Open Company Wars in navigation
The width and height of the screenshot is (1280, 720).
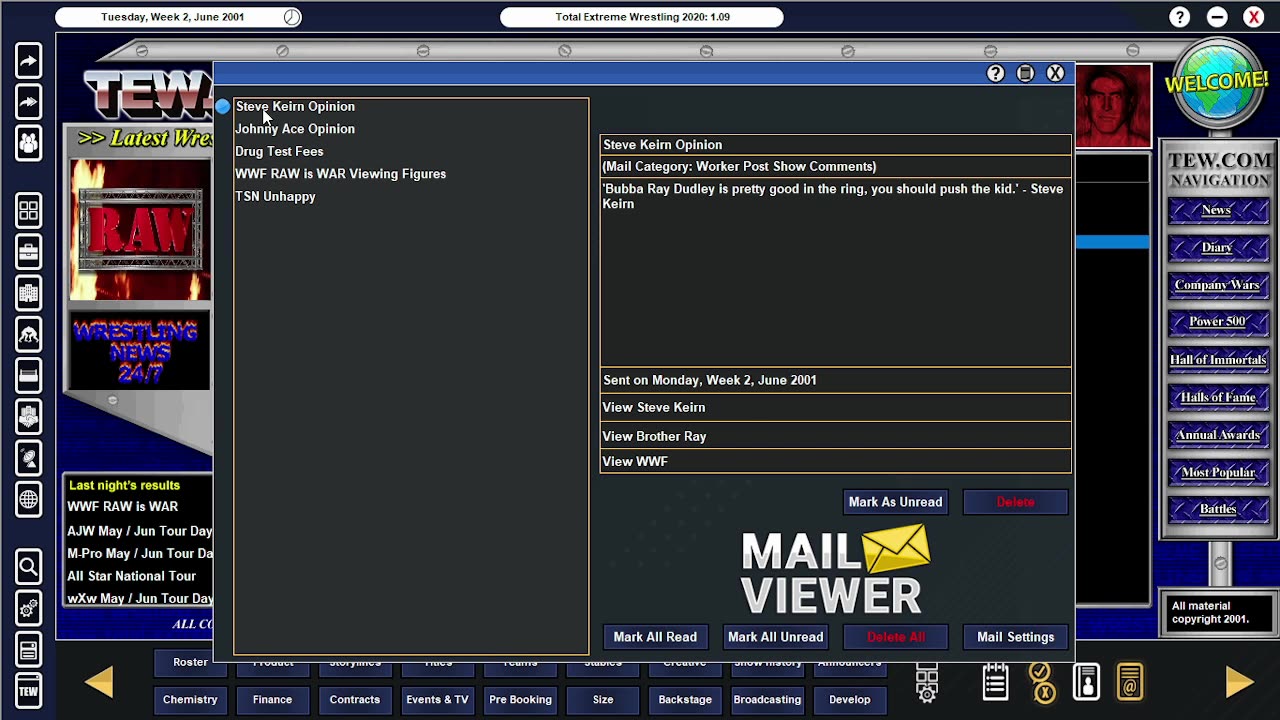click(1217, 285)
